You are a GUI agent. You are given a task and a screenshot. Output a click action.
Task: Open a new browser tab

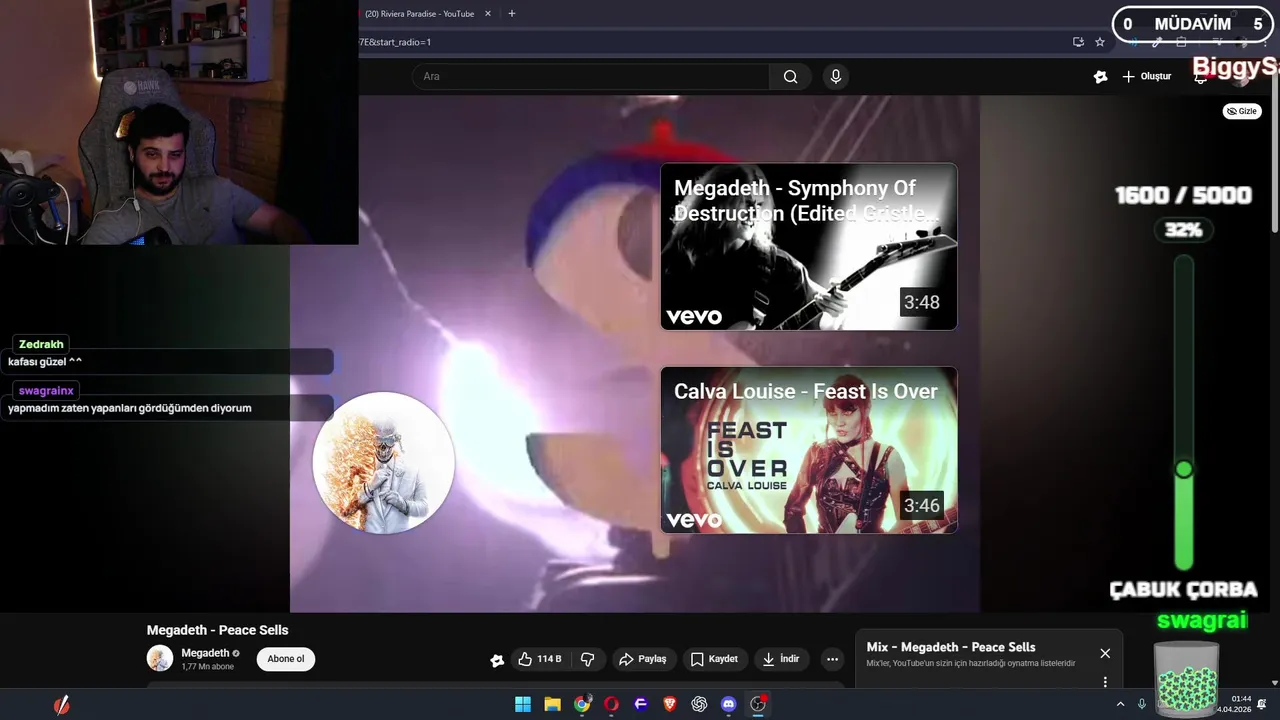512,14
